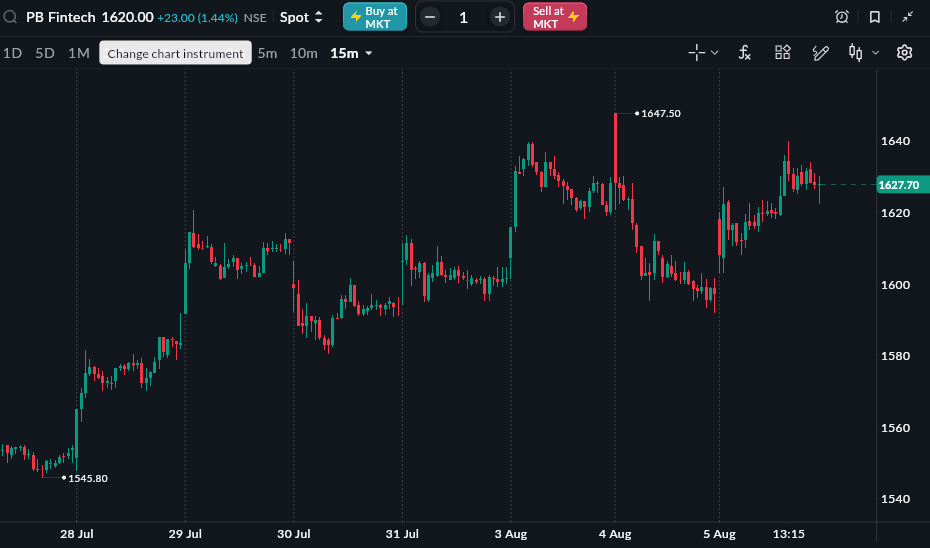Viewport: 930px width, 548px height.
Task: Toggle the Spot instrument selector
Action: click(301, 17)
